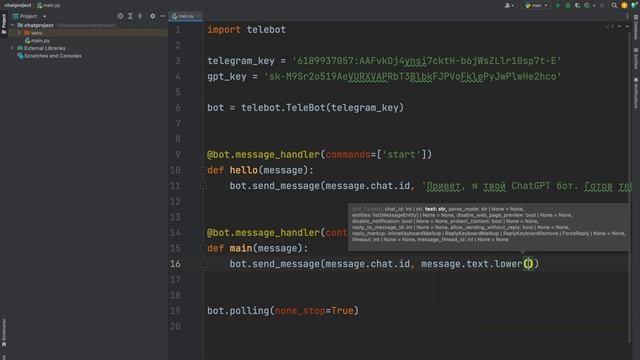Click the hello function name
Image resolution: width=640 pixels, height=360 pixels.
point(244,170)
